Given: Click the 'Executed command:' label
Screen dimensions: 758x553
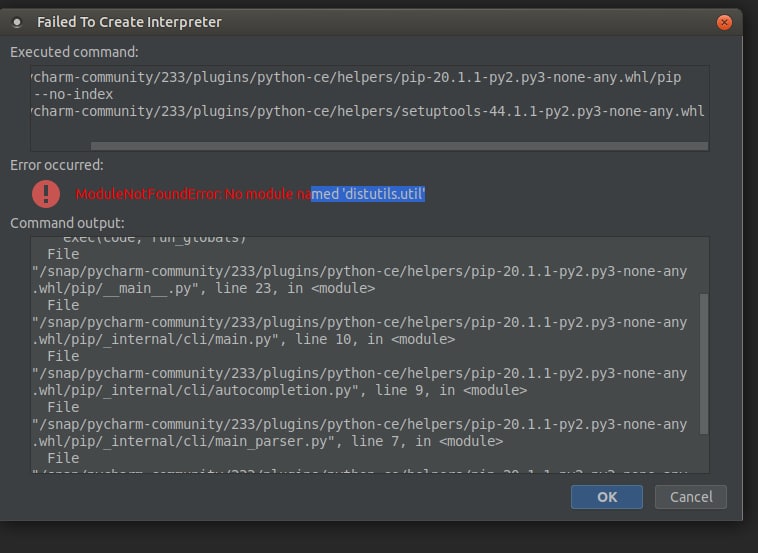Looking at the screenshot, I should point(74,52).
